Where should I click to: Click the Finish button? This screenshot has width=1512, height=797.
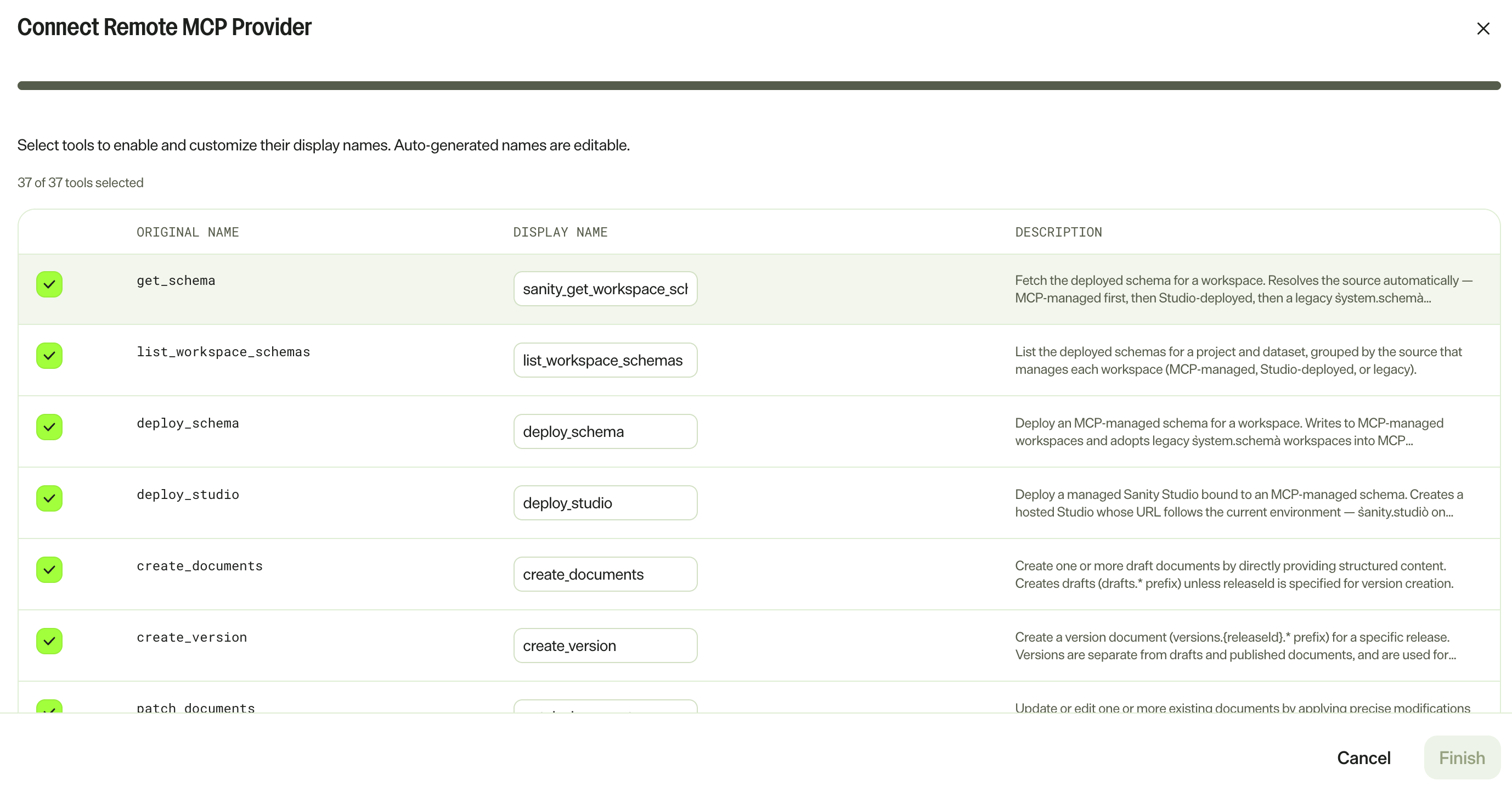[x=1462, y=757]
